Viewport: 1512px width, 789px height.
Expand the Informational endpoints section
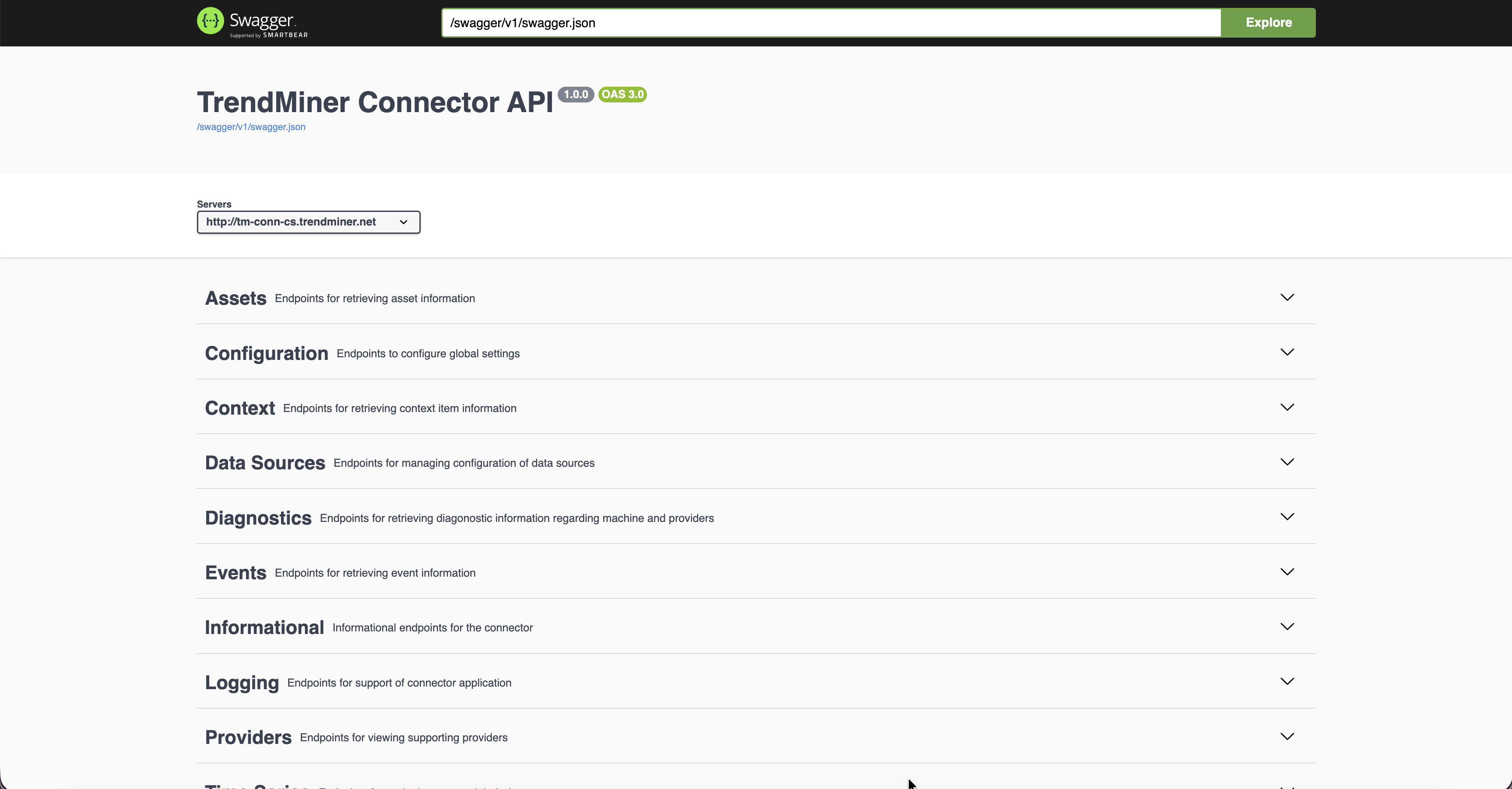point(1287,627)
